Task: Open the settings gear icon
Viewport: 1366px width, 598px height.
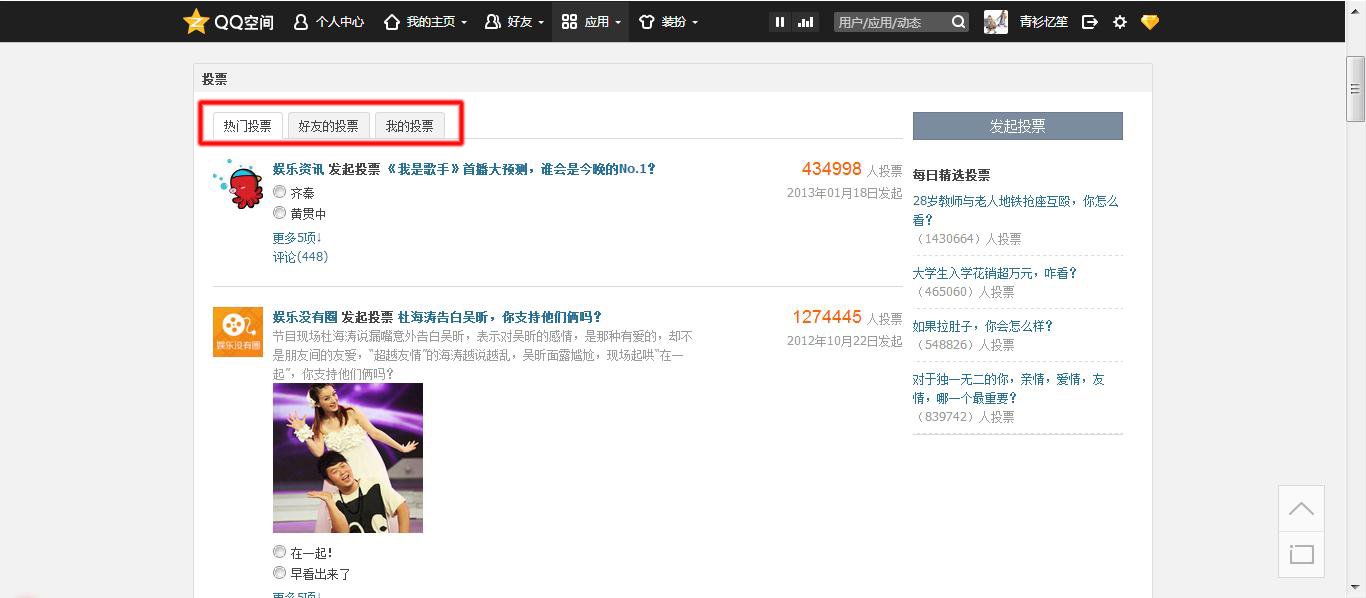Action: (1120, 22)
